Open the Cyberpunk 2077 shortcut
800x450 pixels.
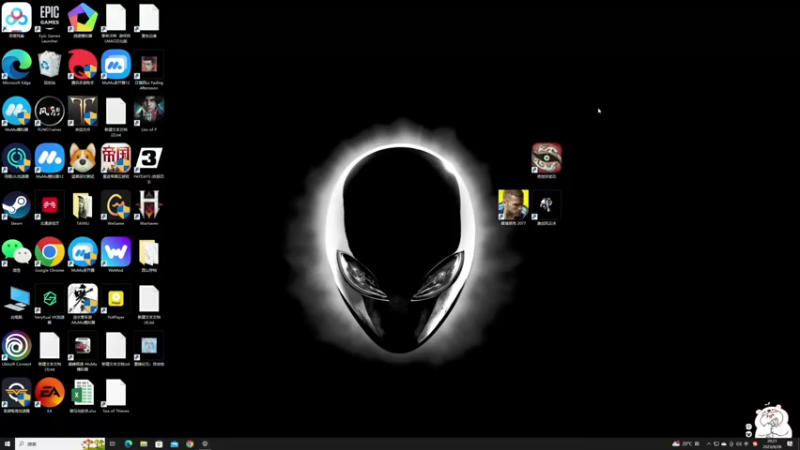(x=513, y=208)
